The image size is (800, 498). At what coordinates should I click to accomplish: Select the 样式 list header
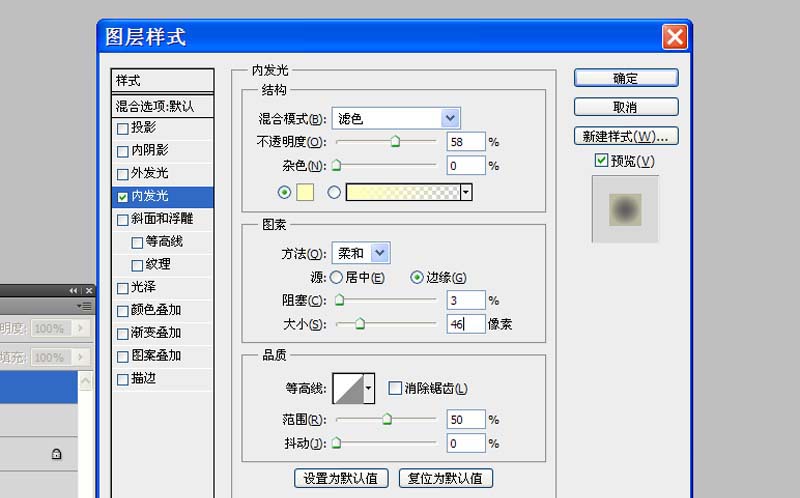pyautogui.click(x=162, y=81)
